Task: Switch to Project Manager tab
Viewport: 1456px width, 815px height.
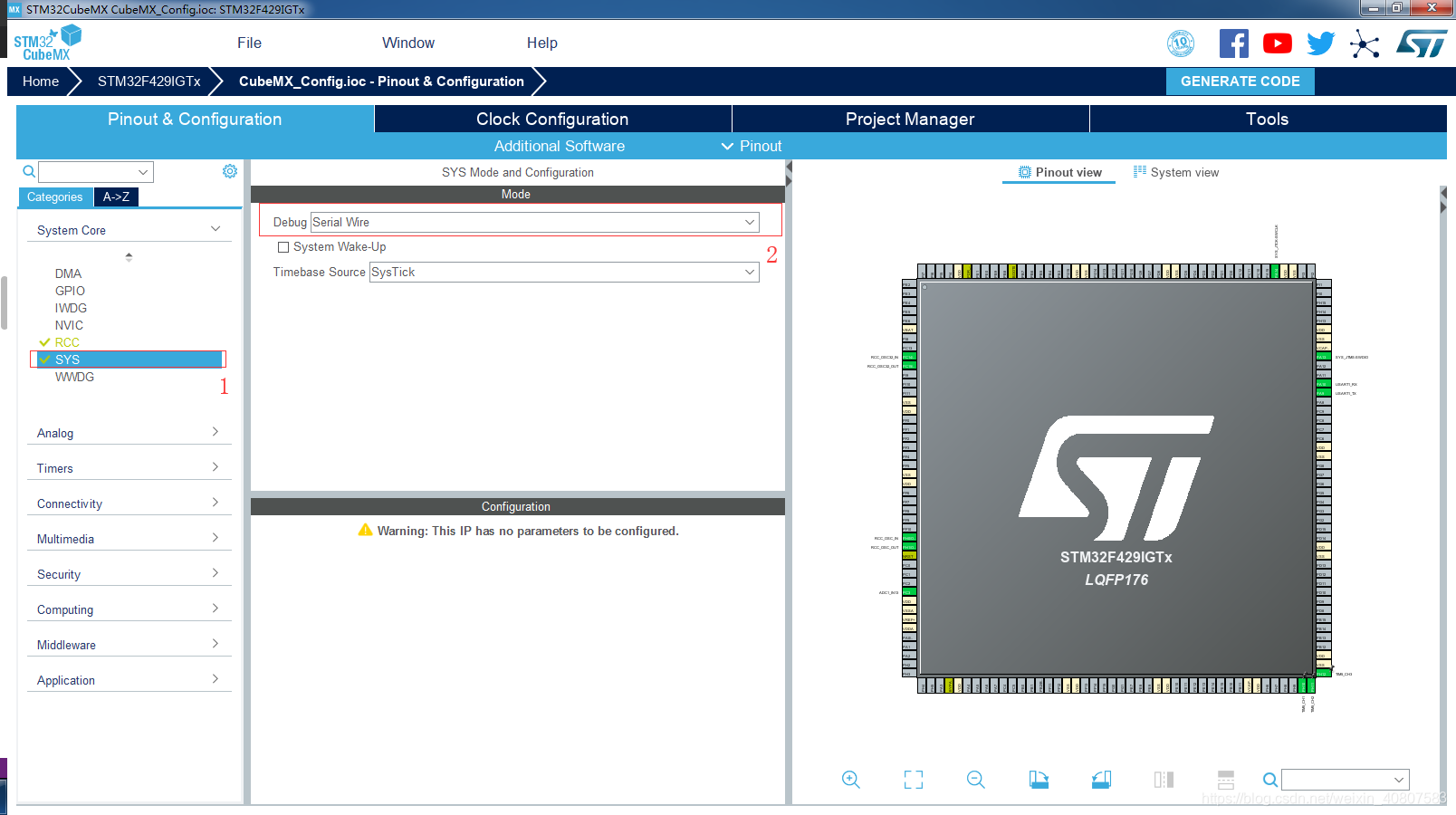Action: click(910, 119)
